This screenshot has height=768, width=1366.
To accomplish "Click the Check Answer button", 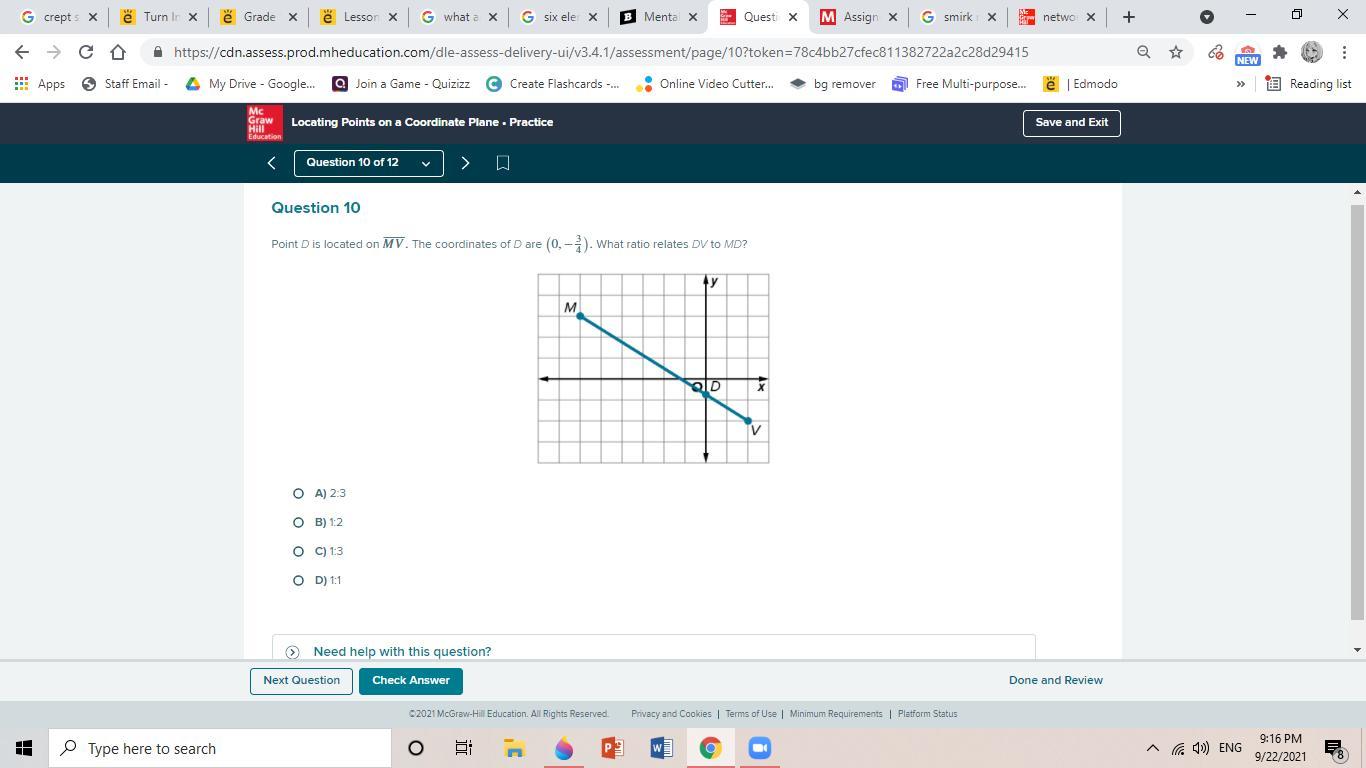I will click(411, 681).
